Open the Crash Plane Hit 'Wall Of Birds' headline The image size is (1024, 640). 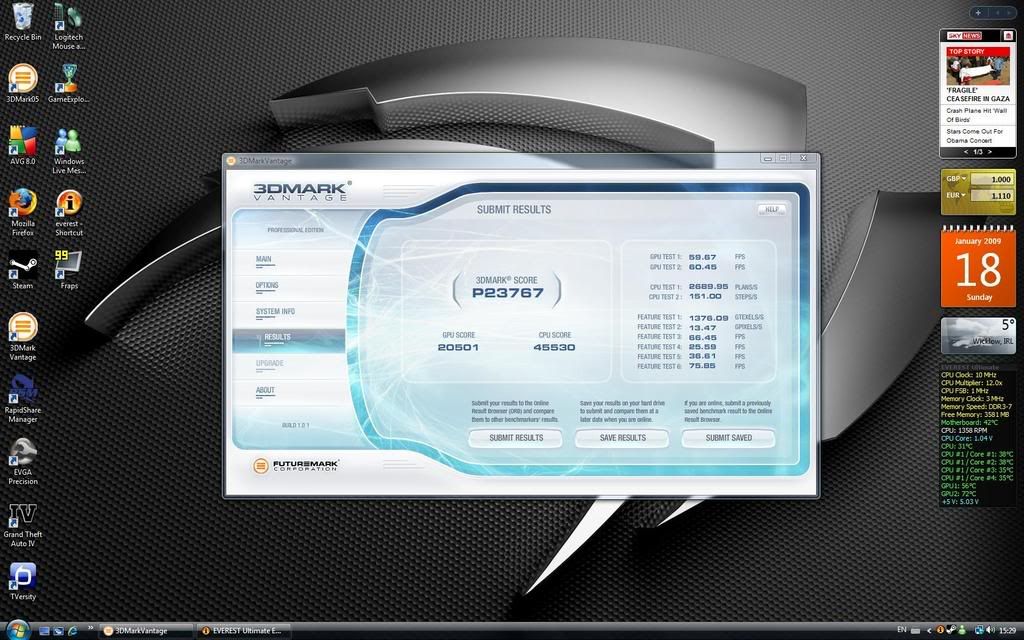click(977, 115)
